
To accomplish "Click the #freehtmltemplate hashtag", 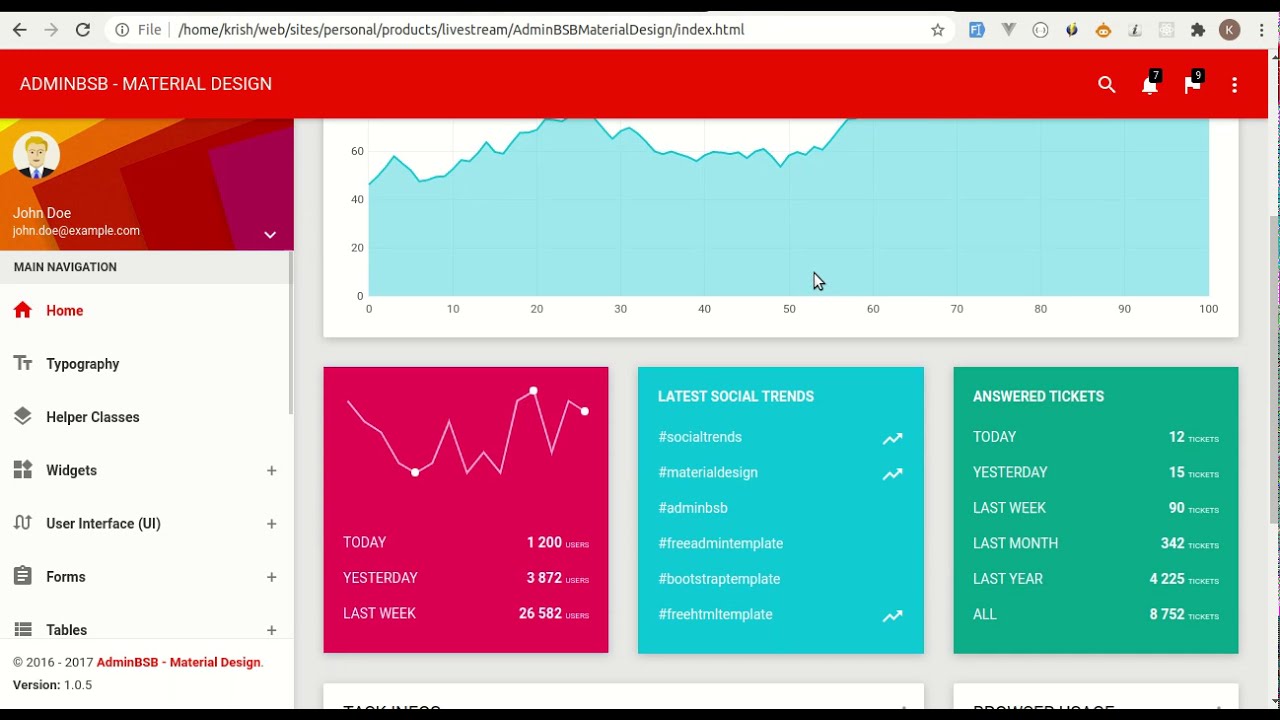I will click(715, 614).
